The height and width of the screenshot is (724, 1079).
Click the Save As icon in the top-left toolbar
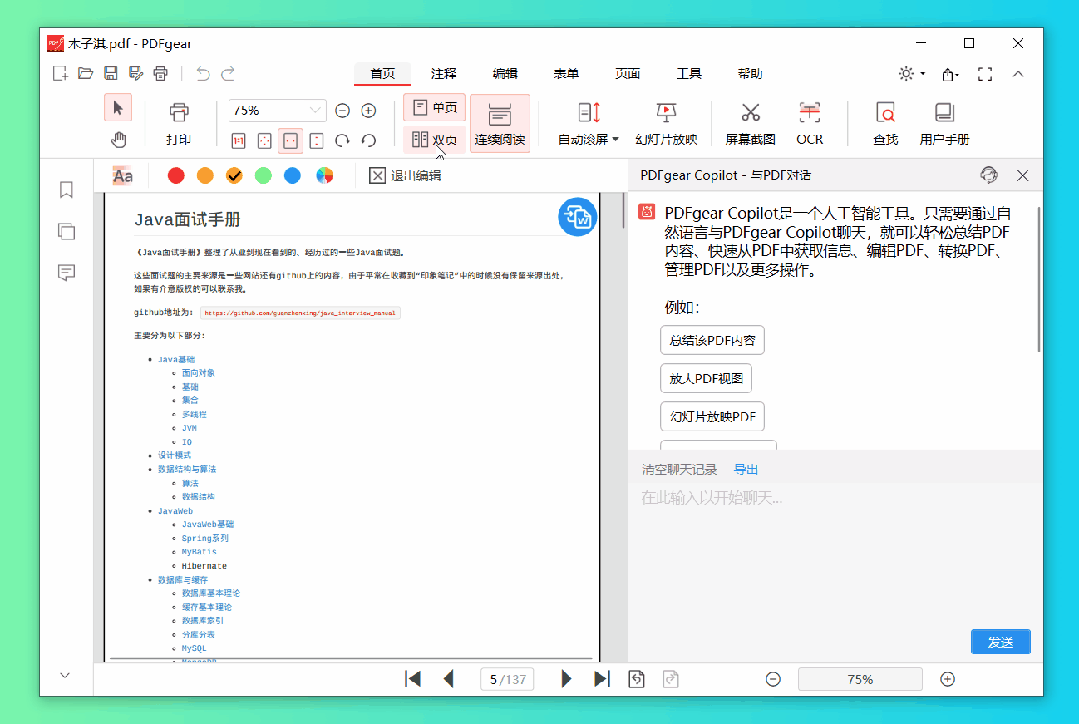point(136,73)
